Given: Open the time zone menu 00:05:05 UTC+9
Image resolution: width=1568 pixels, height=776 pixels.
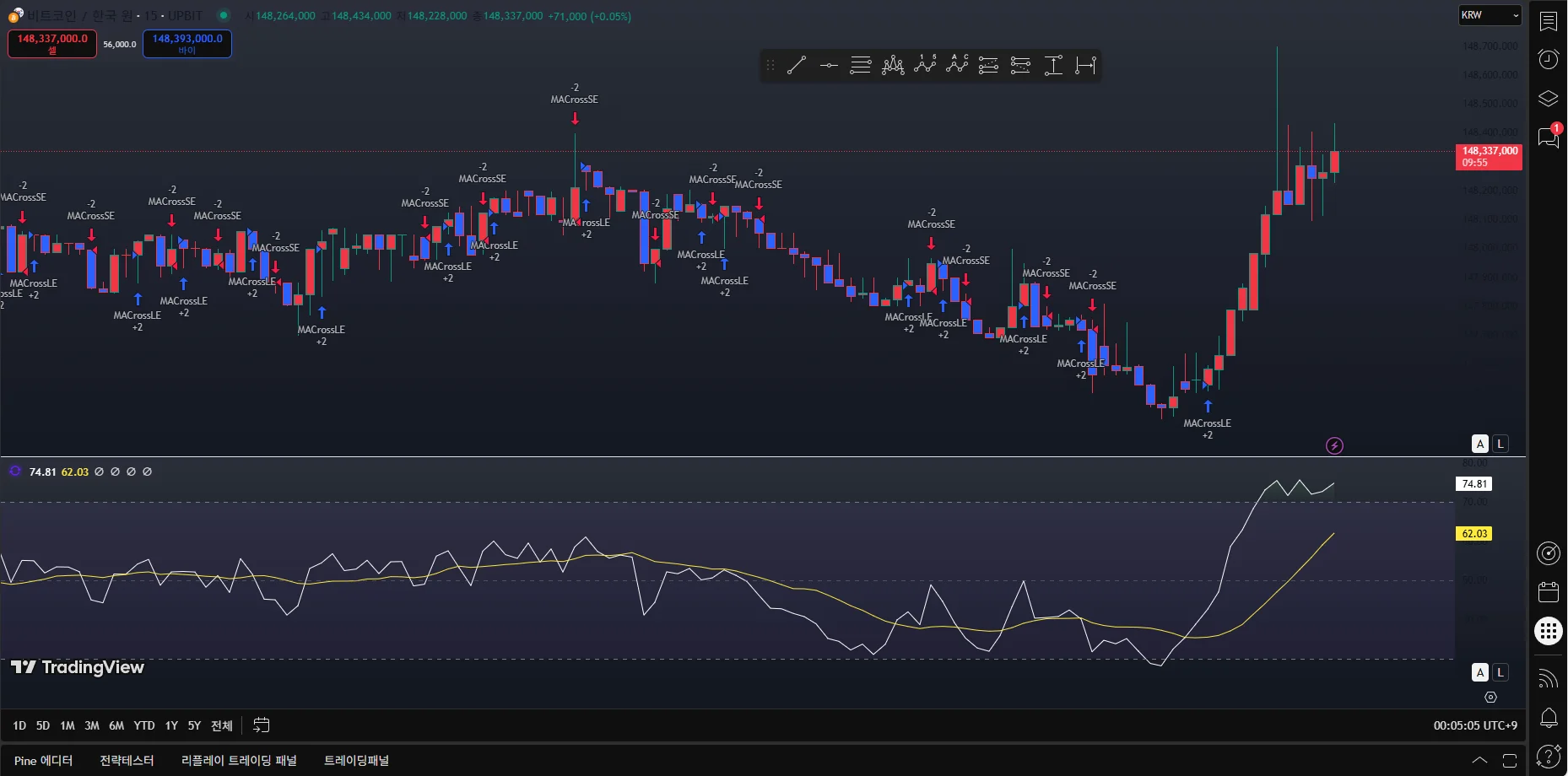Looking at the screenshot, I should (x=1475, y=725).
